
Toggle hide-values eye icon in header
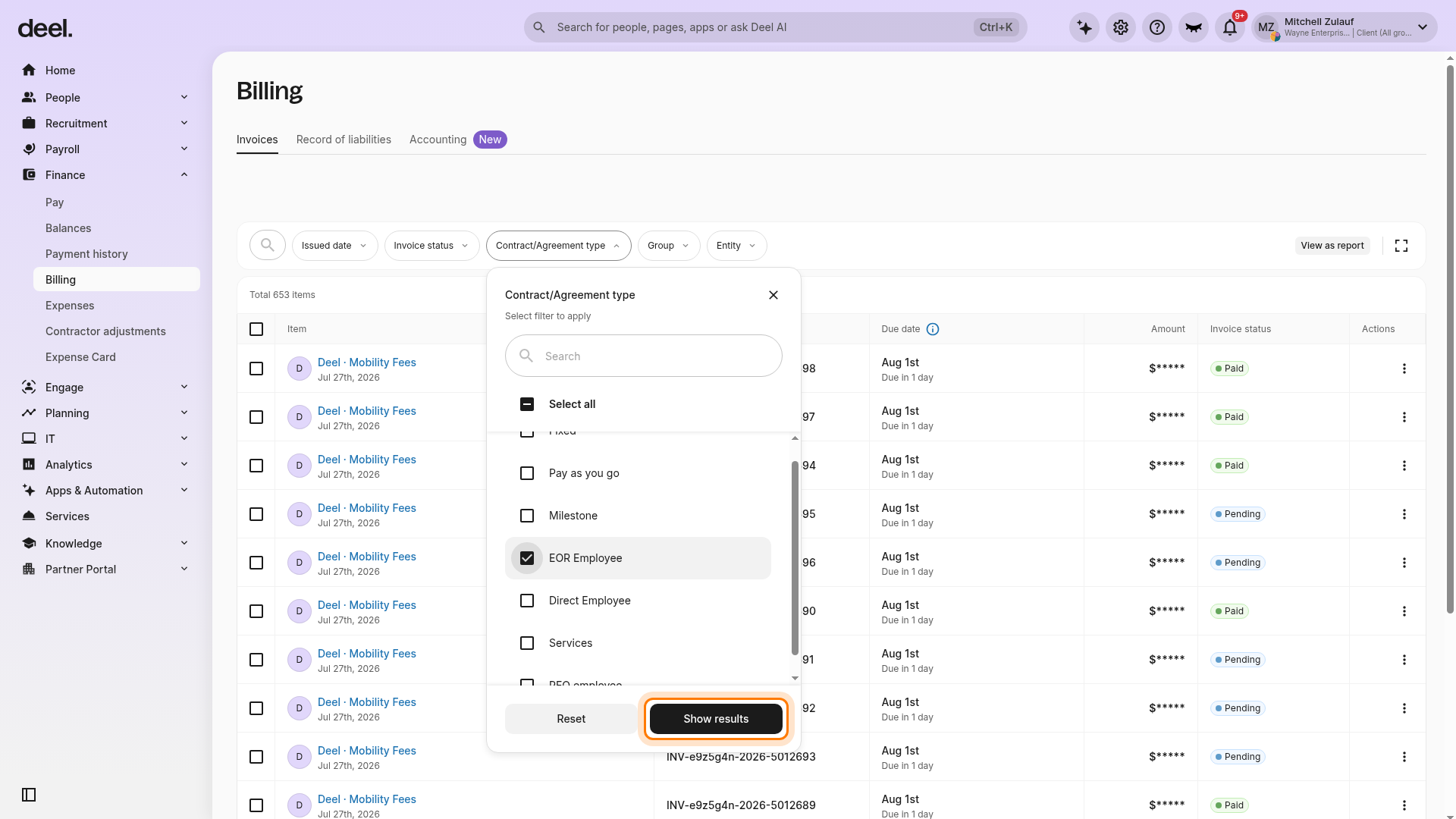1194,28
